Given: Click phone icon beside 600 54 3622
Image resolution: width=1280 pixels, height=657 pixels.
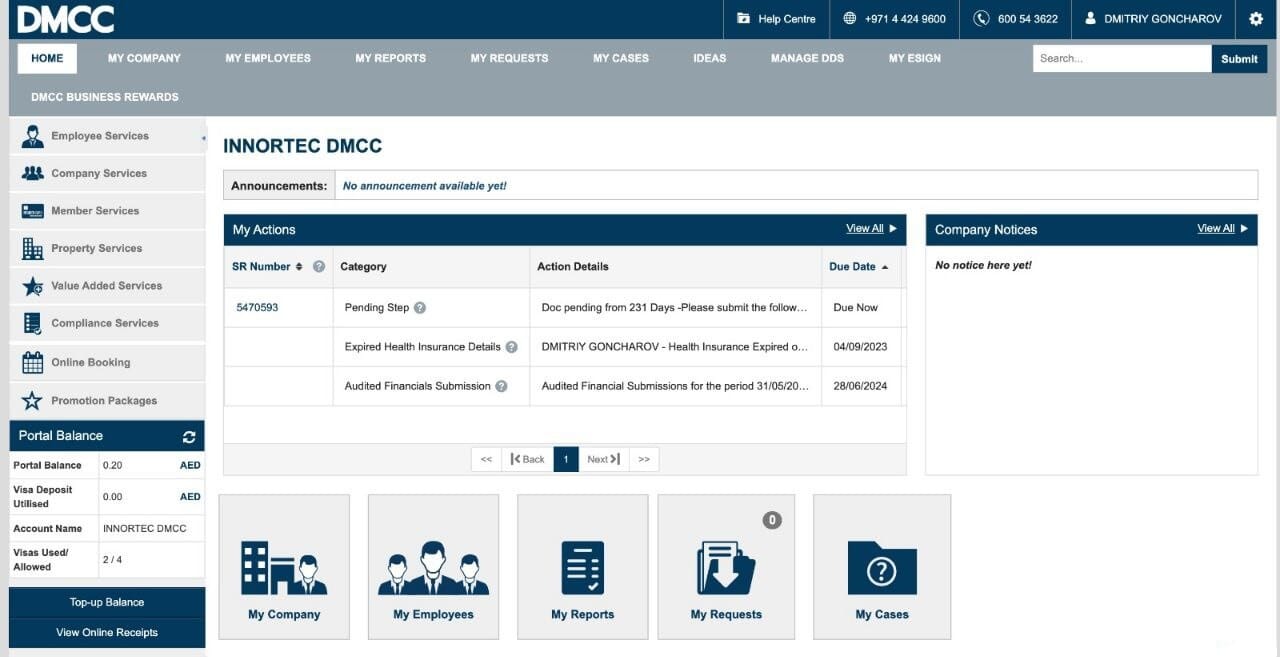Looking at the screenshot, I should pyautogui.click(x=981, y=19).
